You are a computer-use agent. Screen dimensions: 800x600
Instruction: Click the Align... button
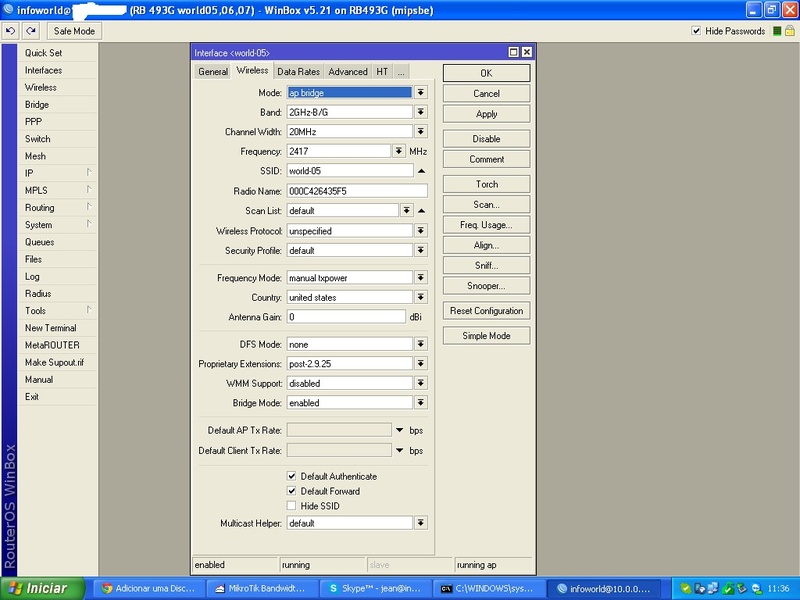(486, 245)
